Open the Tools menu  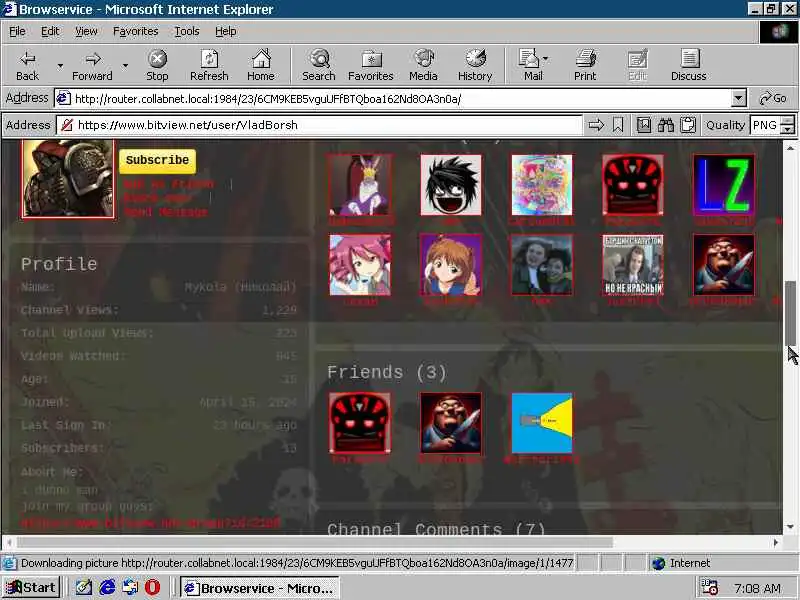187,32
